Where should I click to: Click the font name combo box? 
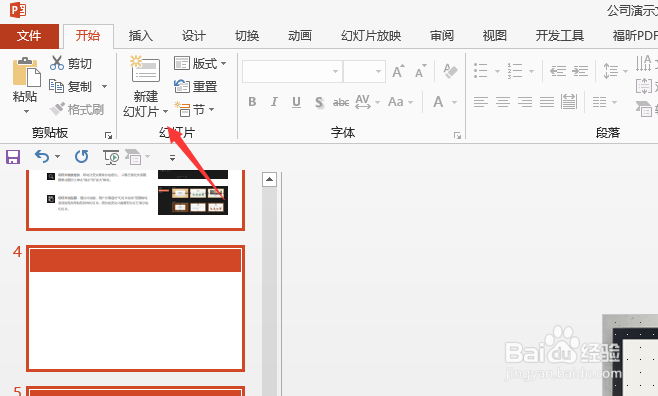pyautogui.click(x=292, y=71)
